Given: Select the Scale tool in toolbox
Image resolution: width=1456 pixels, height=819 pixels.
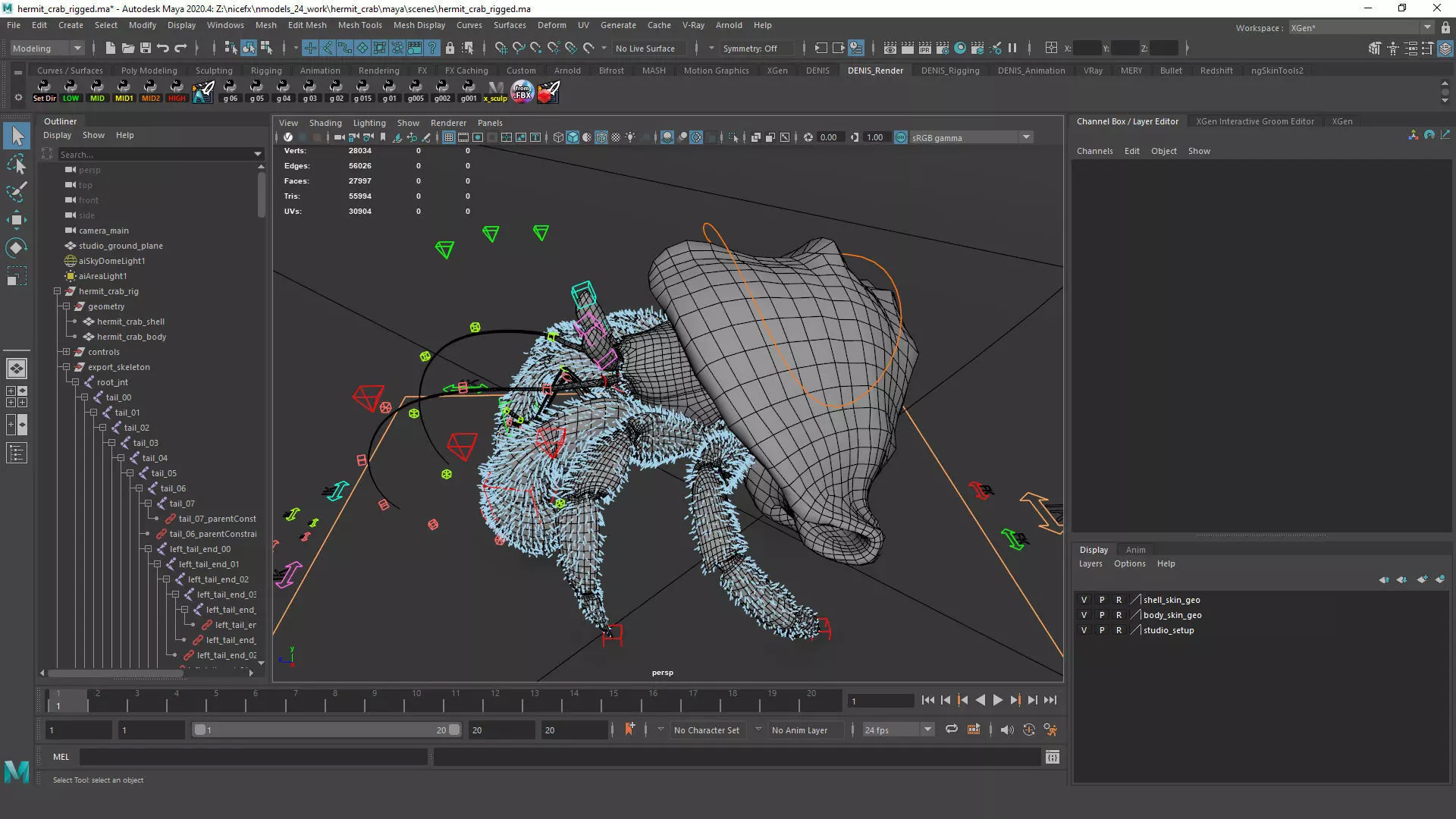Looking at the screenshot, I should (17, 276).
